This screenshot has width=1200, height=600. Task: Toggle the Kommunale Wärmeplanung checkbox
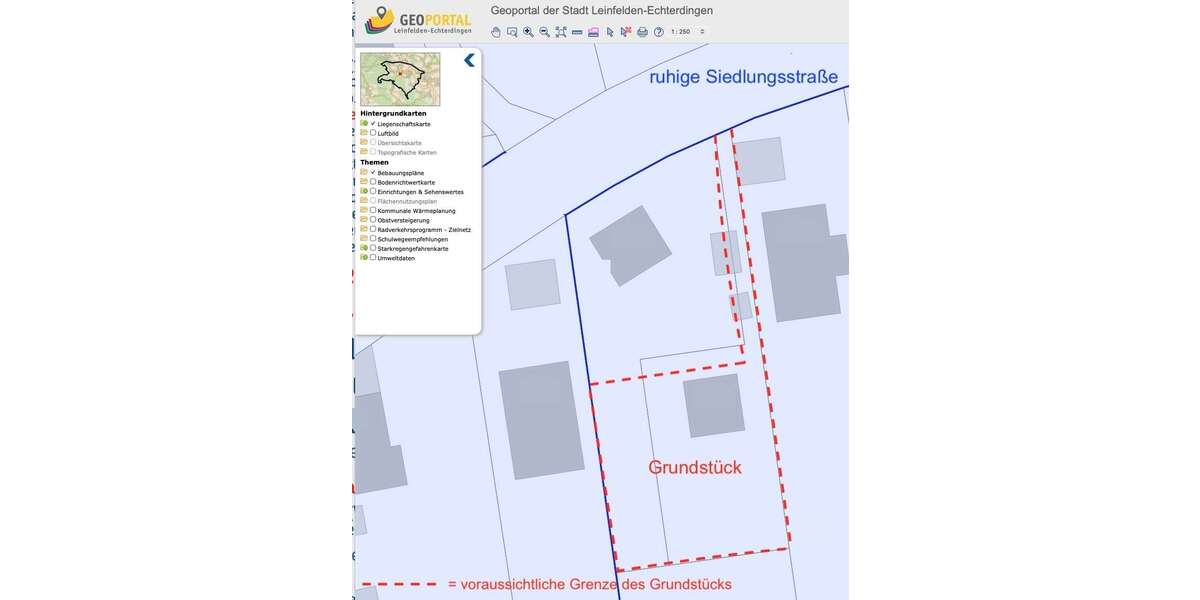373,210
